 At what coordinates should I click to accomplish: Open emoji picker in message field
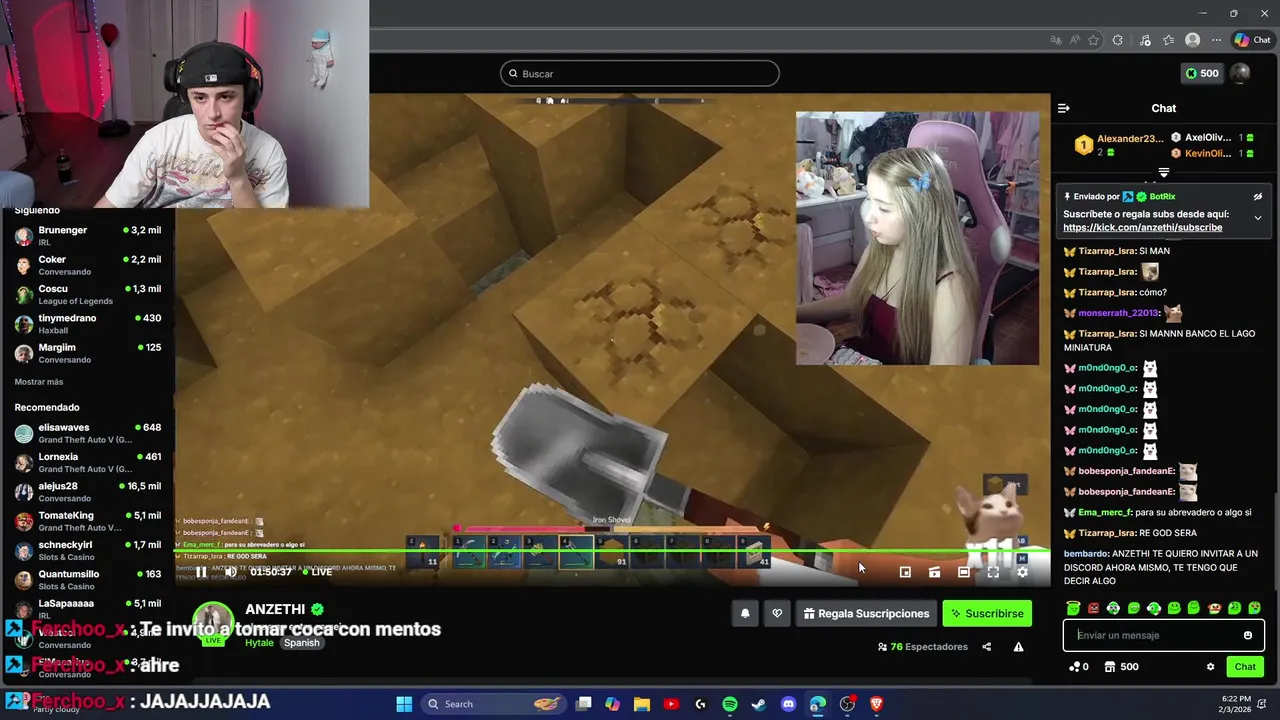[1247, 635]
